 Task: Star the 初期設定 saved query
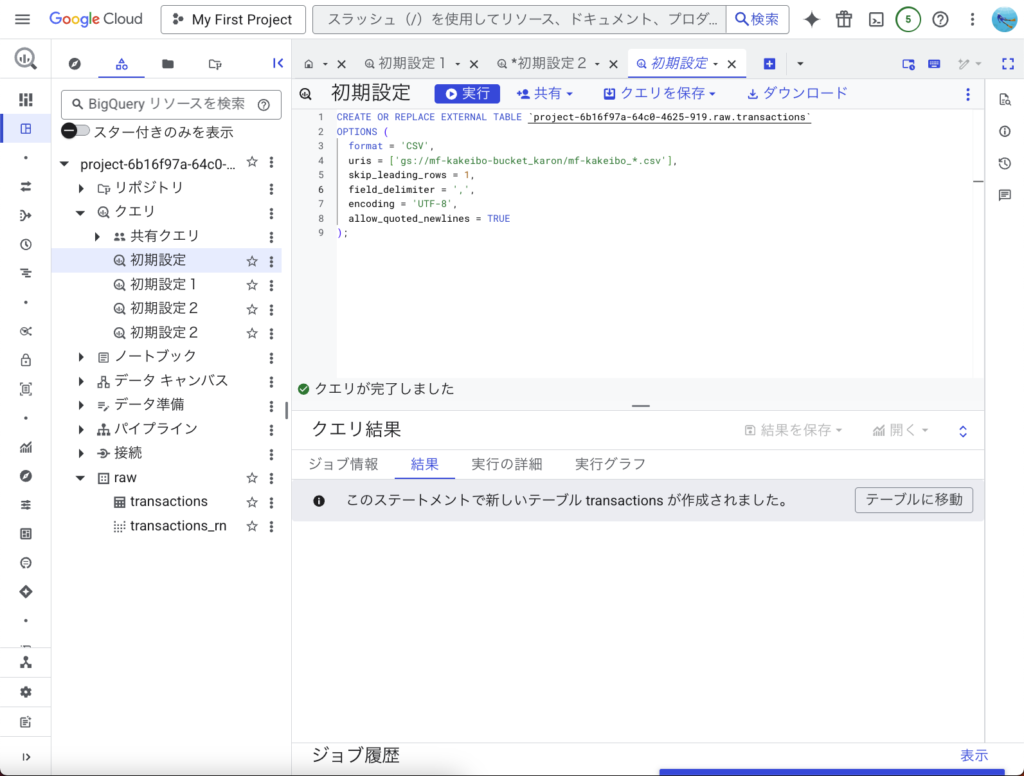click(252, 261)
